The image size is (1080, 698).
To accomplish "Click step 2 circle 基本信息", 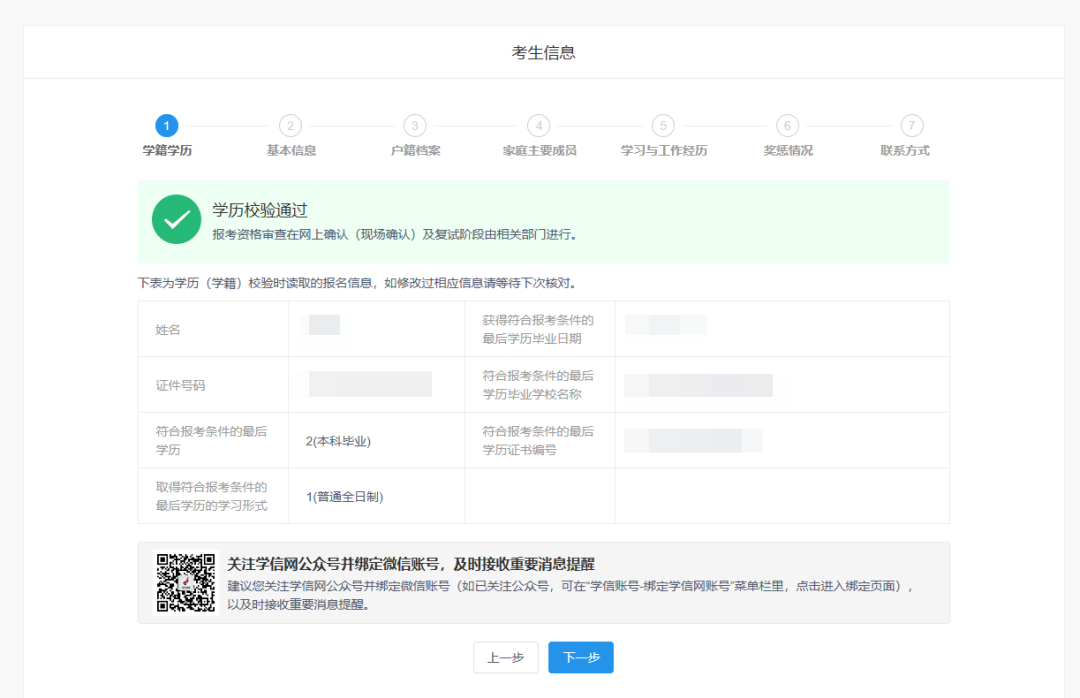I will (290, 125).
